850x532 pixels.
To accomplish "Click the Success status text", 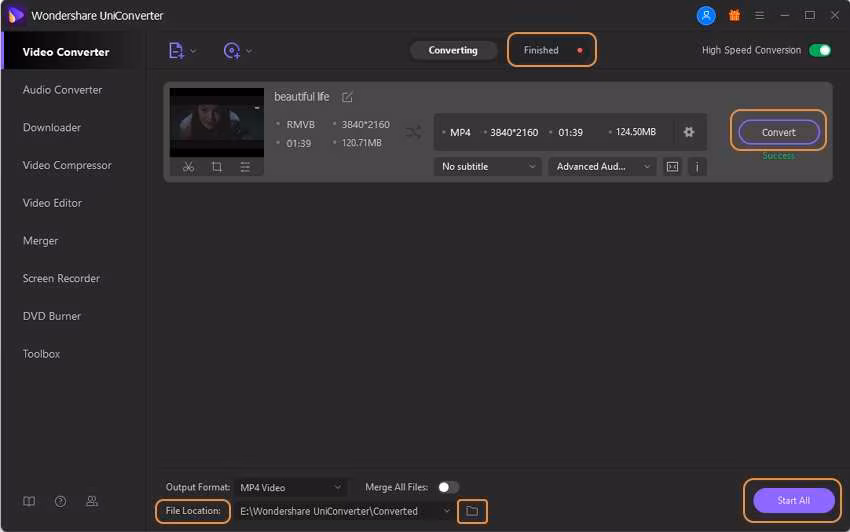I will tap(778, 156).
